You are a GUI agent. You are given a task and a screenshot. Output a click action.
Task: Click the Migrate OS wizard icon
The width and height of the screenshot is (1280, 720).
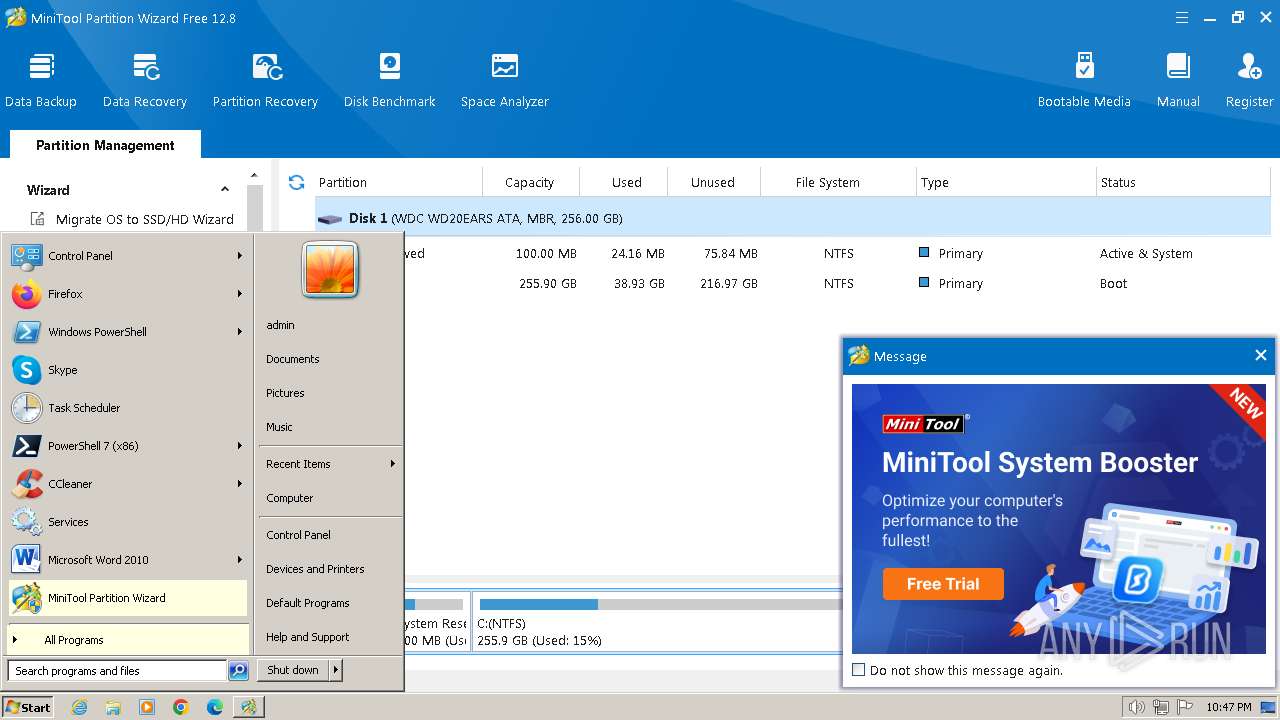(38, 219)
